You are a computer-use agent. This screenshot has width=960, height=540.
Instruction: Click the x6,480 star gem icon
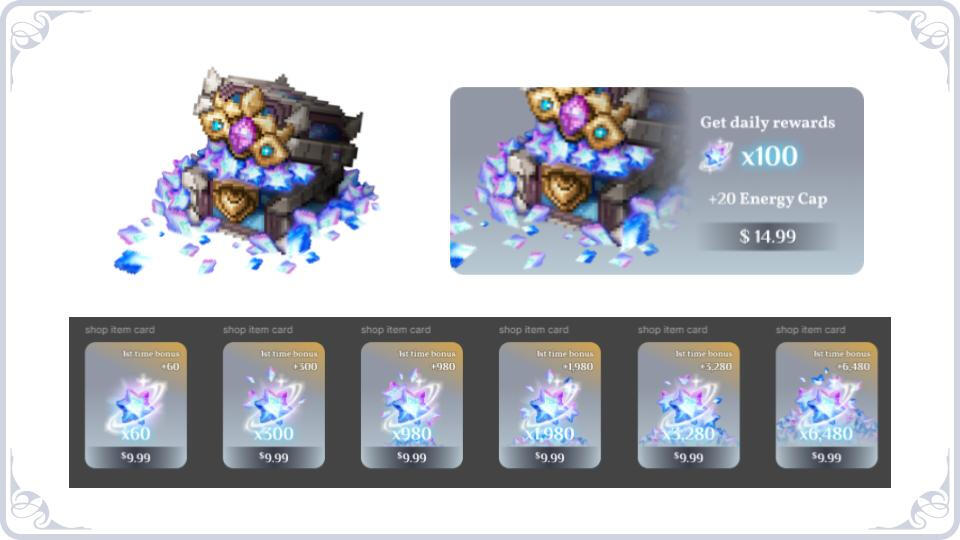pos(826,404)
